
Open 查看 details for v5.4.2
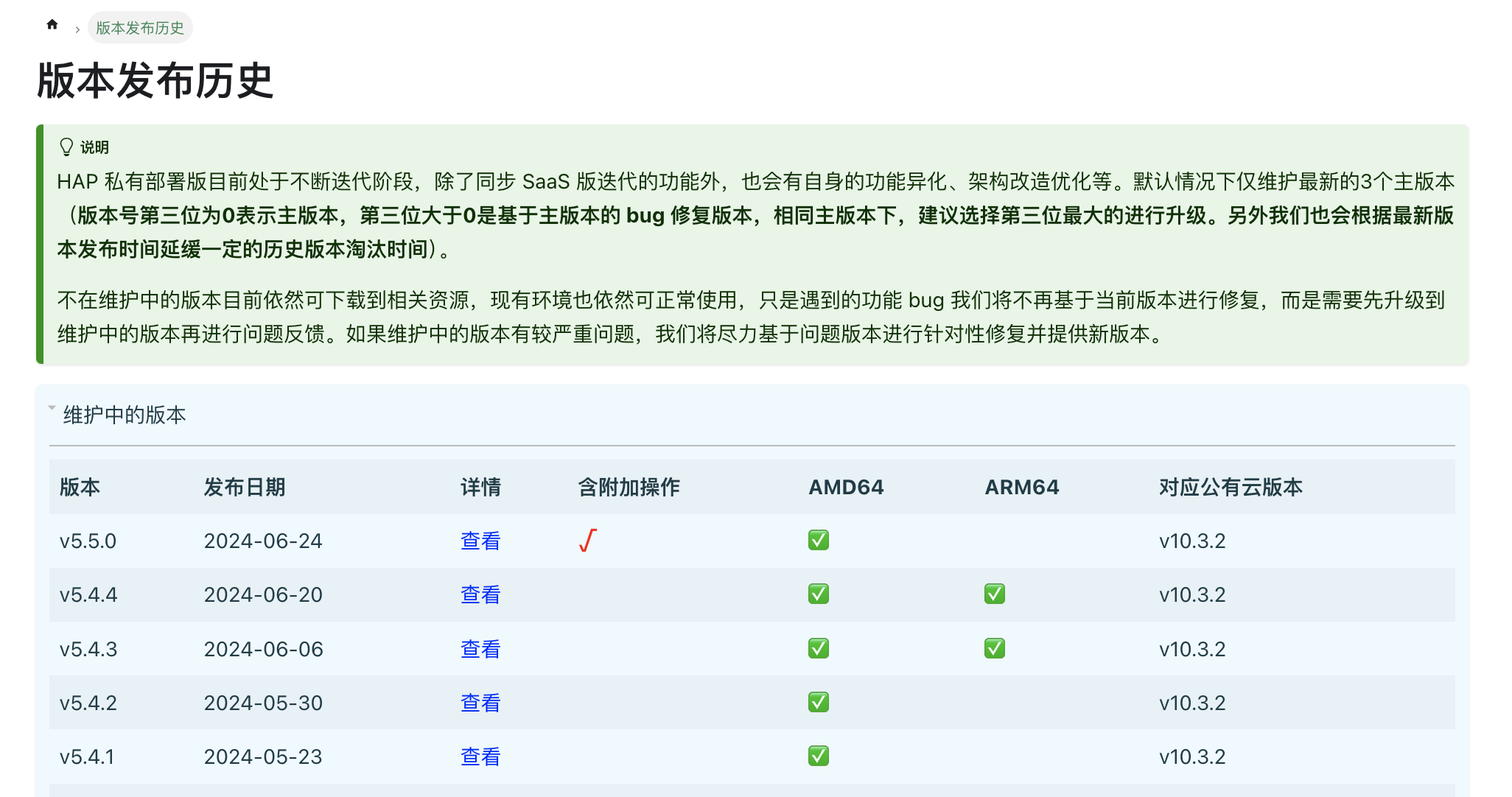click(480, 703)
